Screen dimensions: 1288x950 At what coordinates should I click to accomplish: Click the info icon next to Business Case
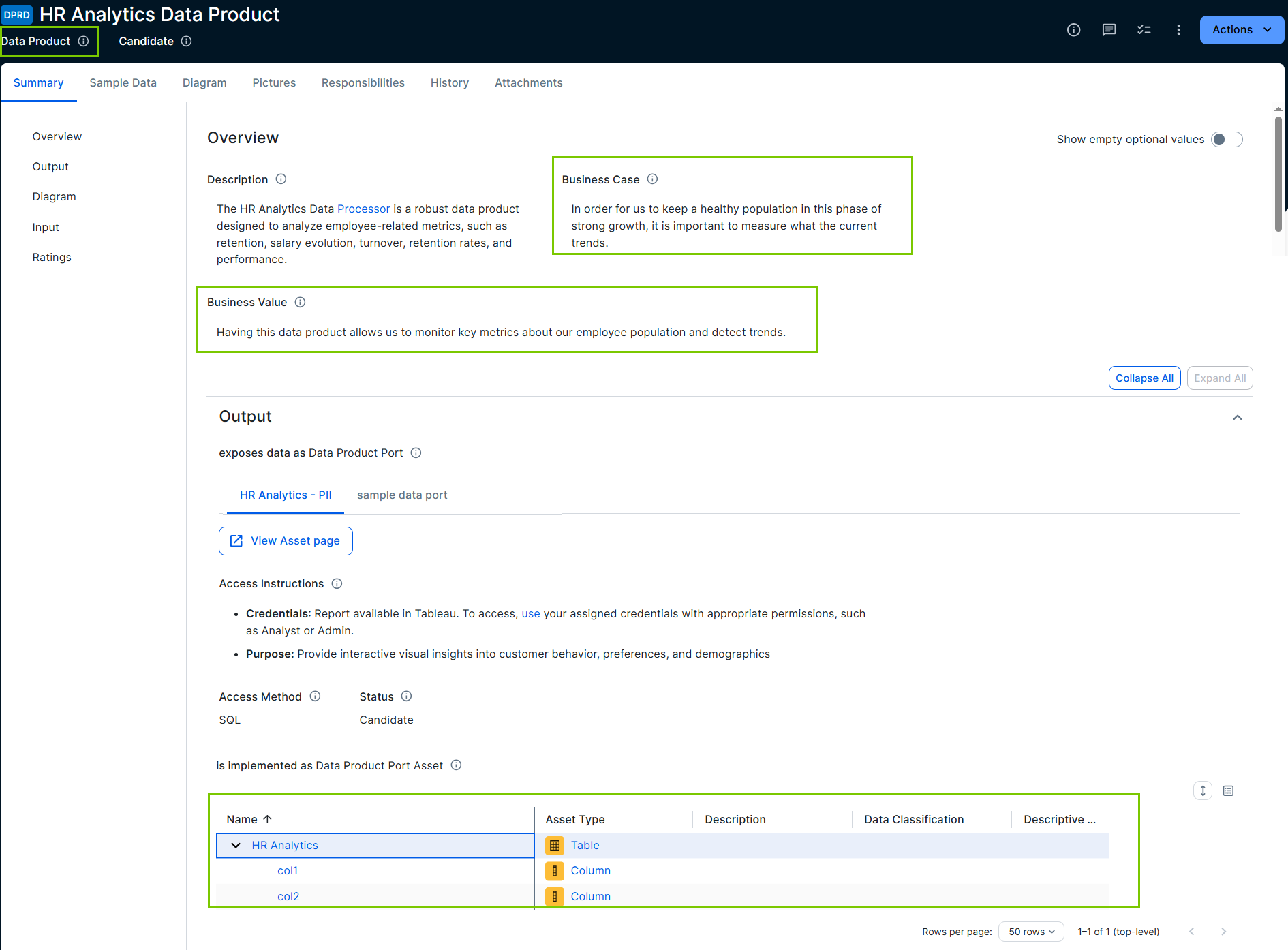coord(652,179)
